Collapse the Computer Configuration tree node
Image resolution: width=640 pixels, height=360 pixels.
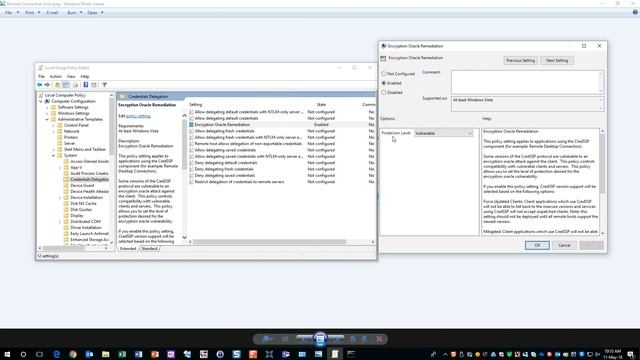pos(41,101)
